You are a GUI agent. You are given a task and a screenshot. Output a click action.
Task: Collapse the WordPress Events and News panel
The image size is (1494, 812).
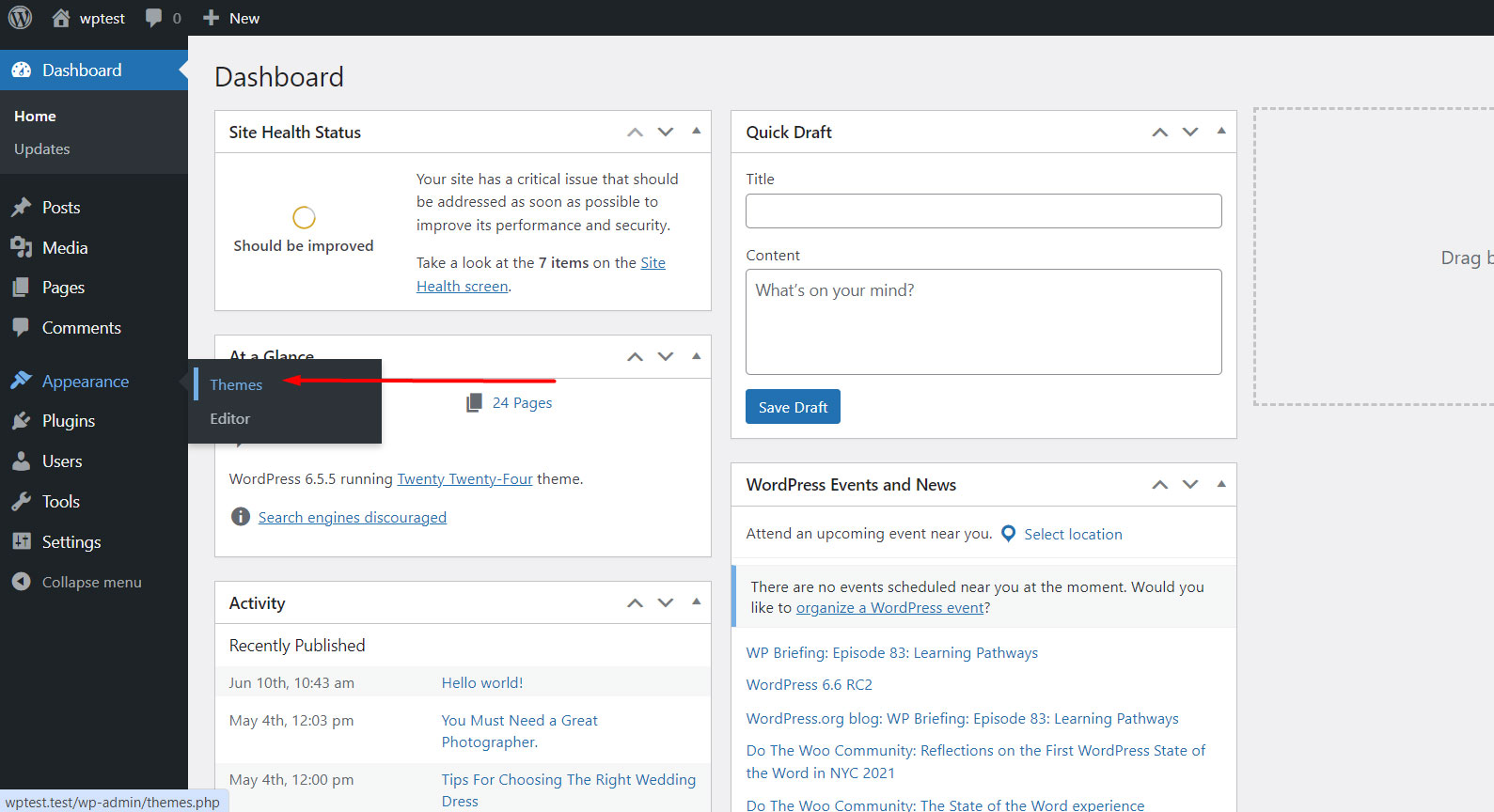[1221, 484]
